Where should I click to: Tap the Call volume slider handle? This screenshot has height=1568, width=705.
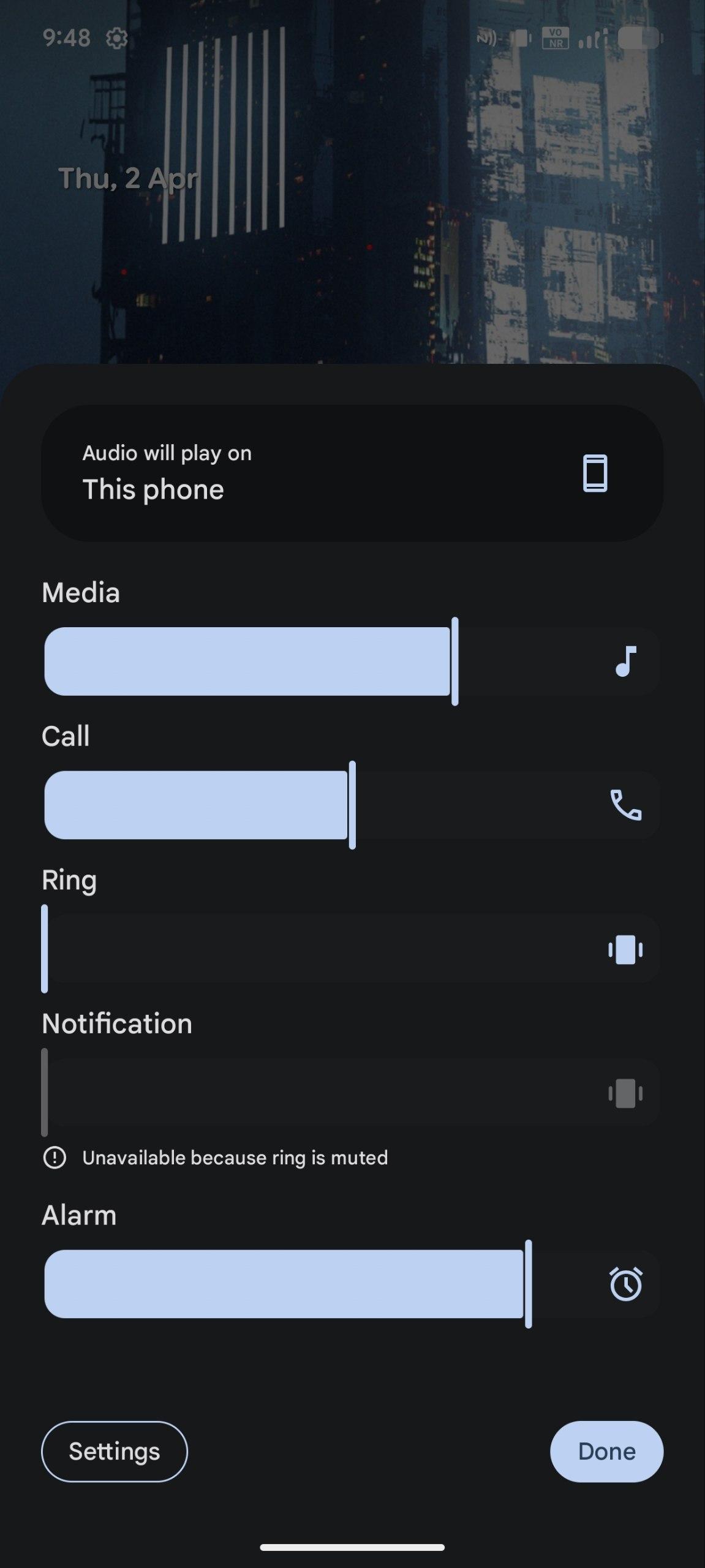point(352,805)
